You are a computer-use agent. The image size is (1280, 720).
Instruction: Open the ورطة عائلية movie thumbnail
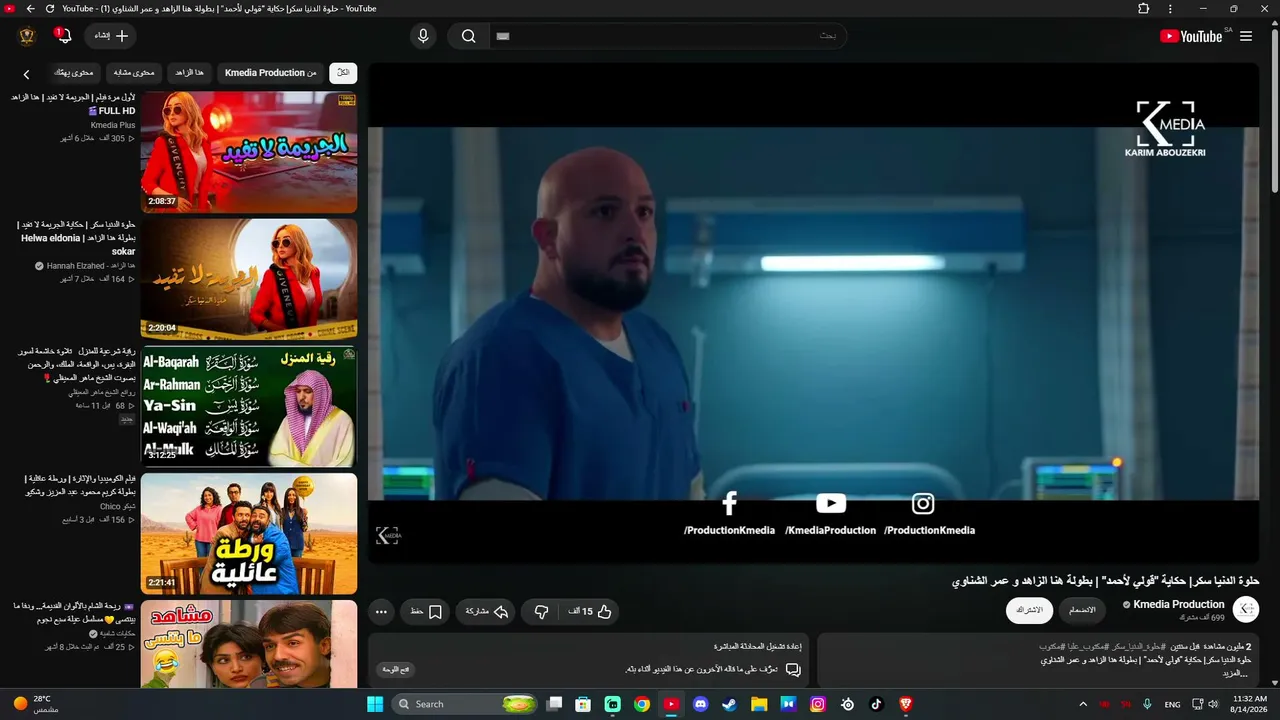249,533
